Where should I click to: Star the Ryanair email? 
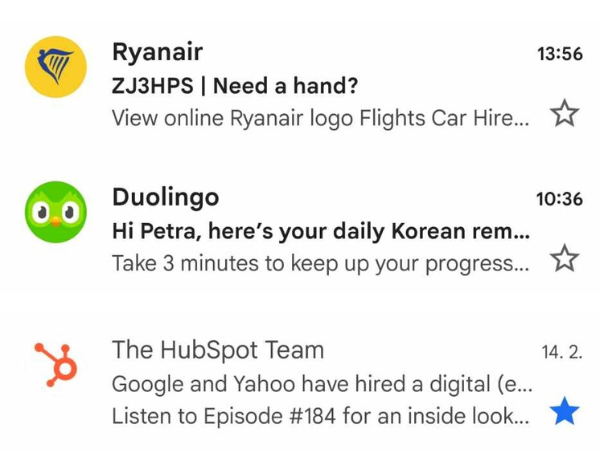pos(565,115)
